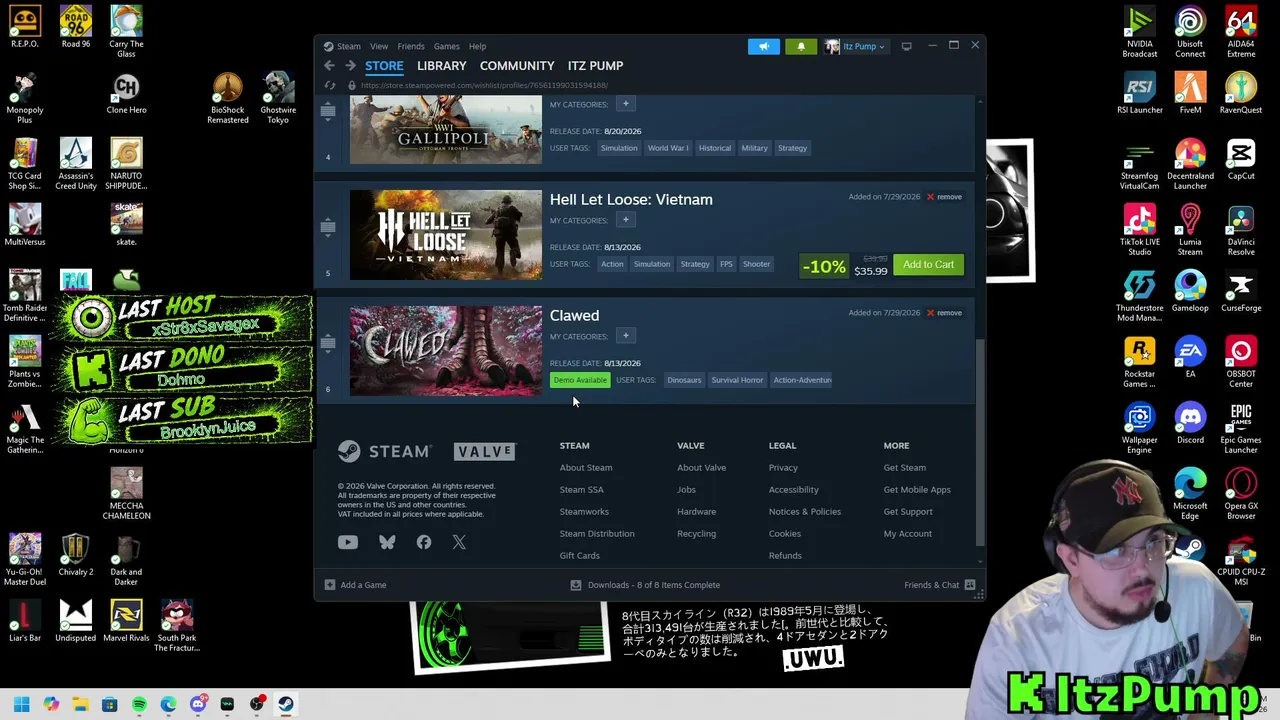The height and width of the screenshot is (720, 1280).
Task: Go back with the Steam back arrow
Action: pos(329,66)
